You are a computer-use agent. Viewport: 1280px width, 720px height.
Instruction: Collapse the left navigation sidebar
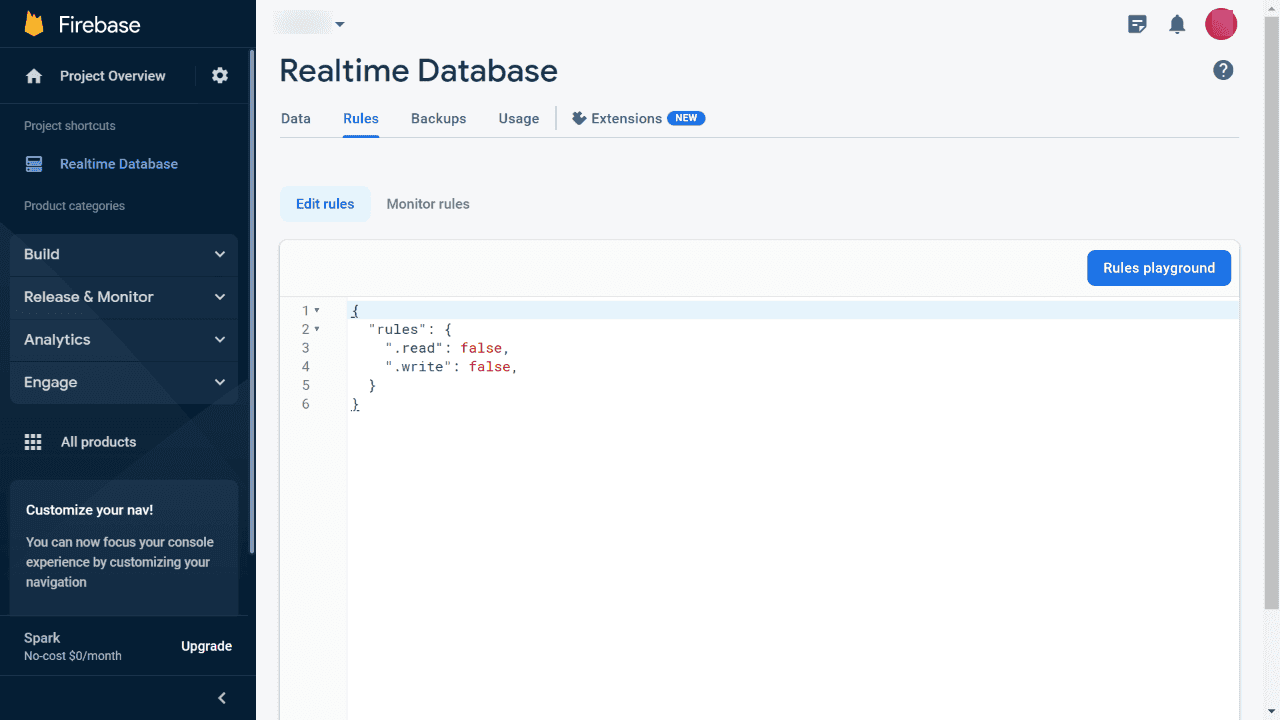[221, 697]
